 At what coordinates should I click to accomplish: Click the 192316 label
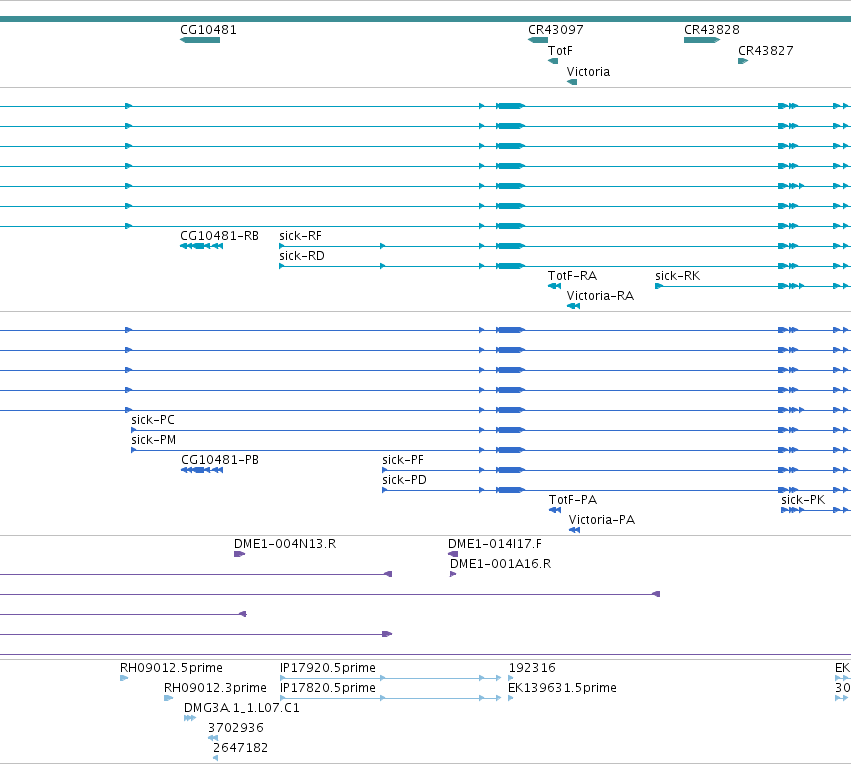(x=532, y=667)
